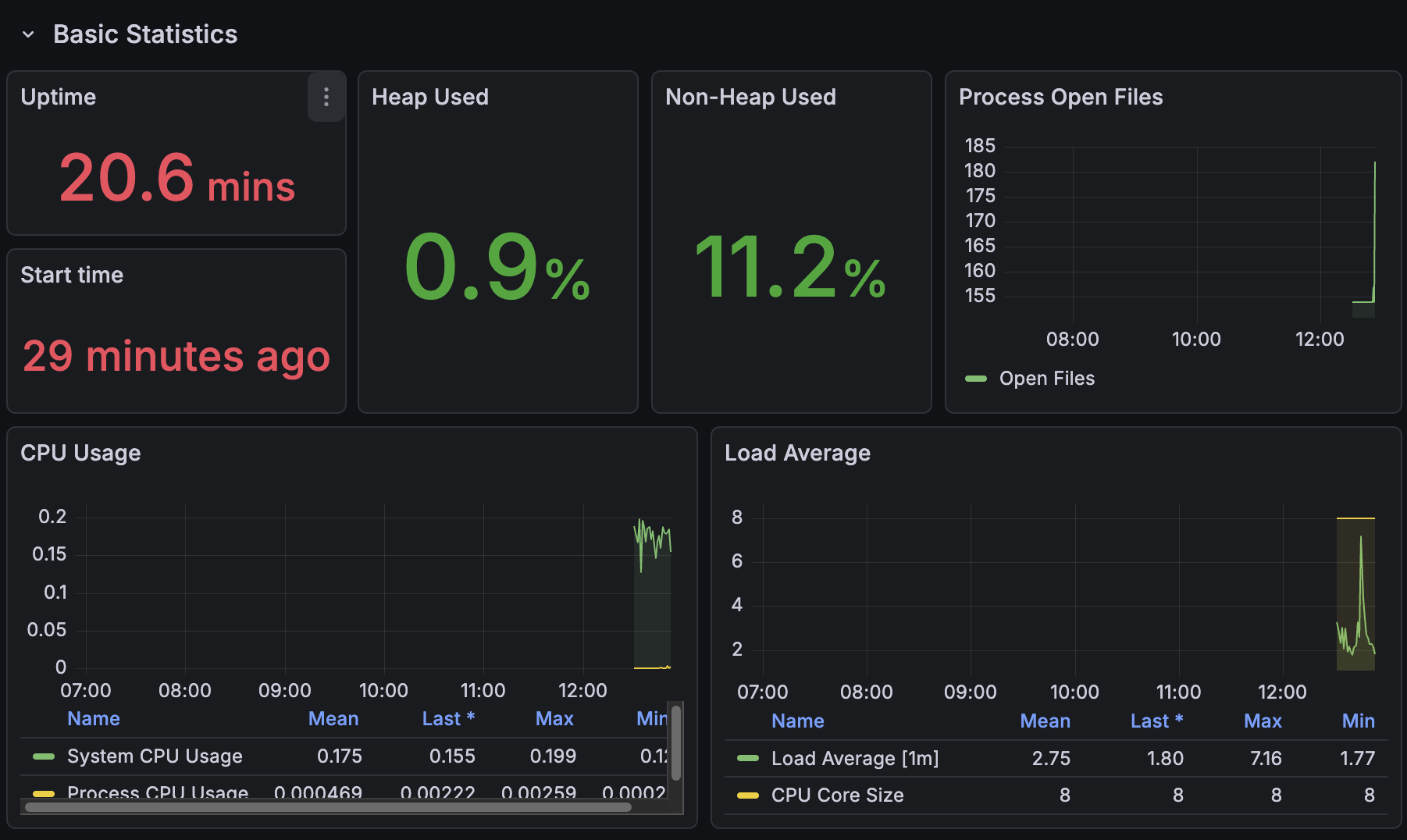Click the yellow CPU Core Size color swatch
The width and height of the screenshot is (1407, 840).
pos(748,796)
